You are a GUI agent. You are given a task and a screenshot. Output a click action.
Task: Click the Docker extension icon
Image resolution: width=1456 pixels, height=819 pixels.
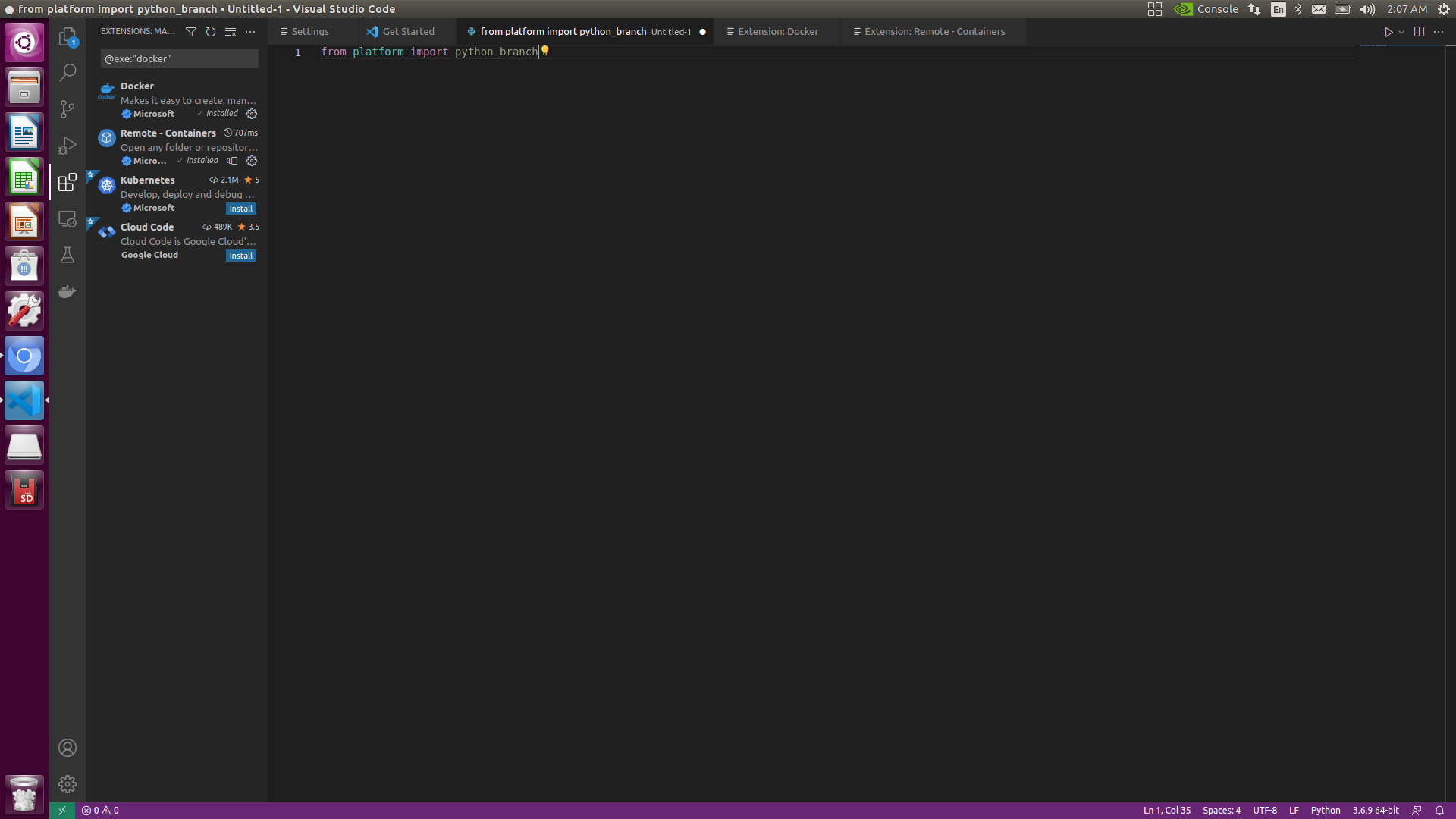click(x=106, y=91)
